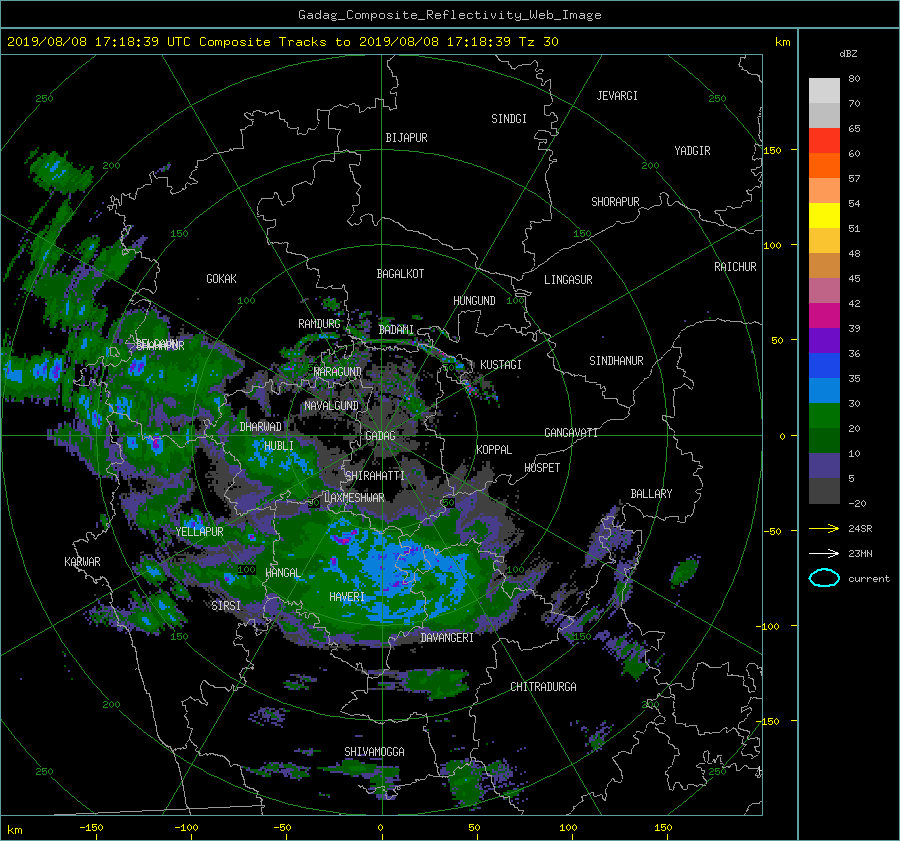Viewport: 900px width, 841px height.
Task: Click the HUBLI city label
Action: [x=279, y=446]
